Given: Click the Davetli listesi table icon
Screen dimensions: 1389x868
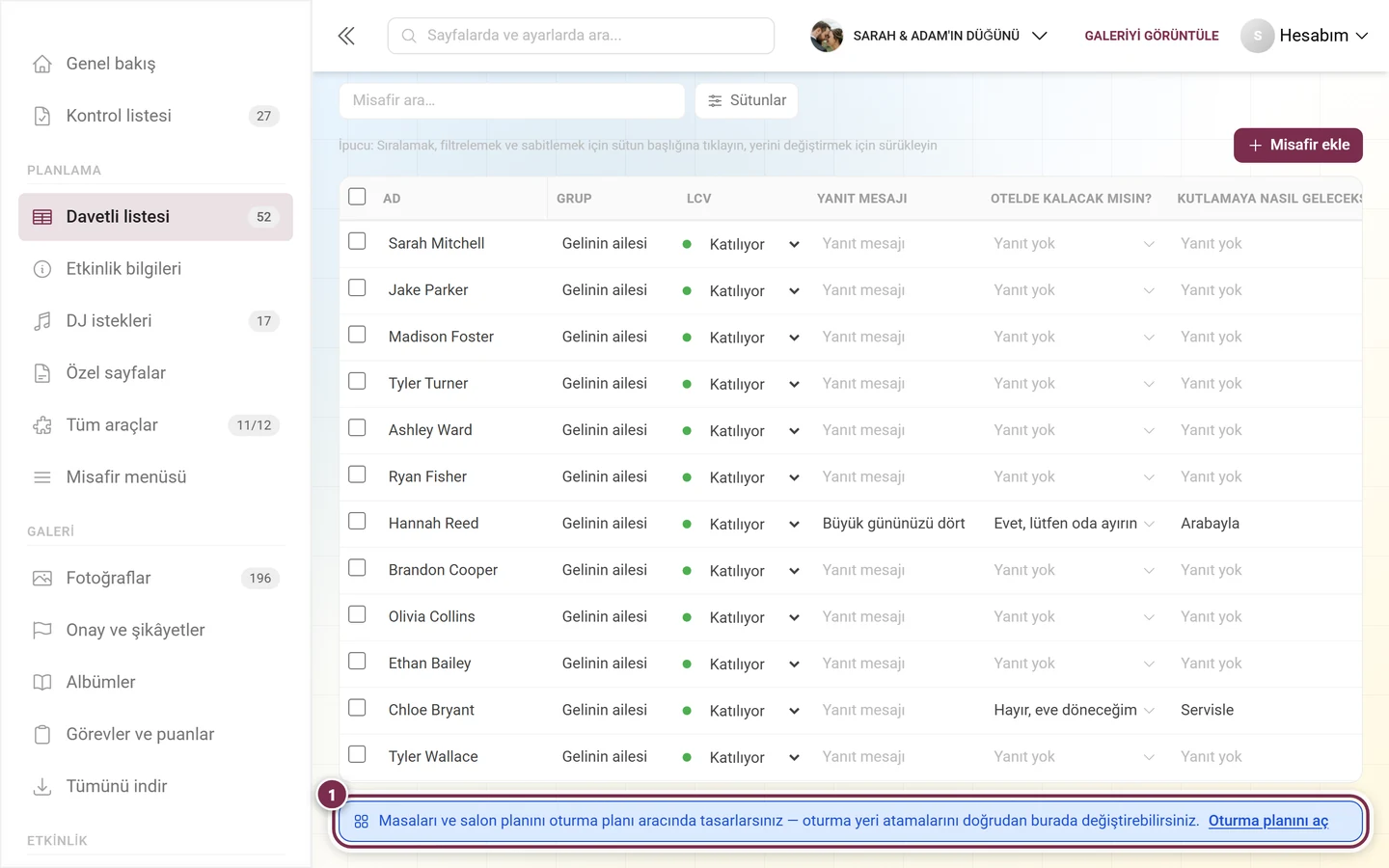Looking at the screenshot, I should click(42, 217).
